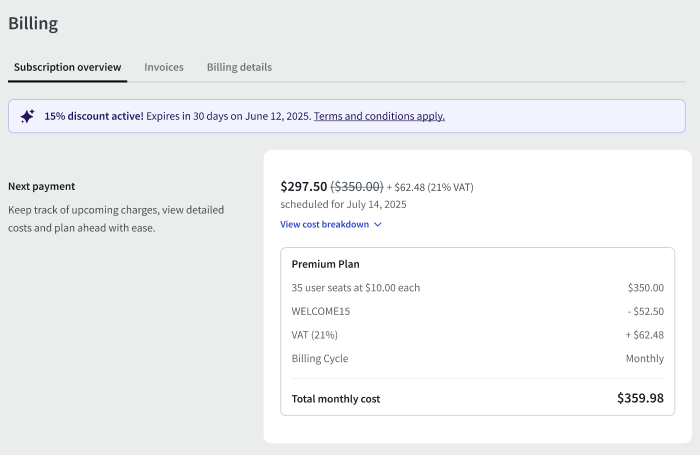Open the Subscription overview tab

[67, 67]
